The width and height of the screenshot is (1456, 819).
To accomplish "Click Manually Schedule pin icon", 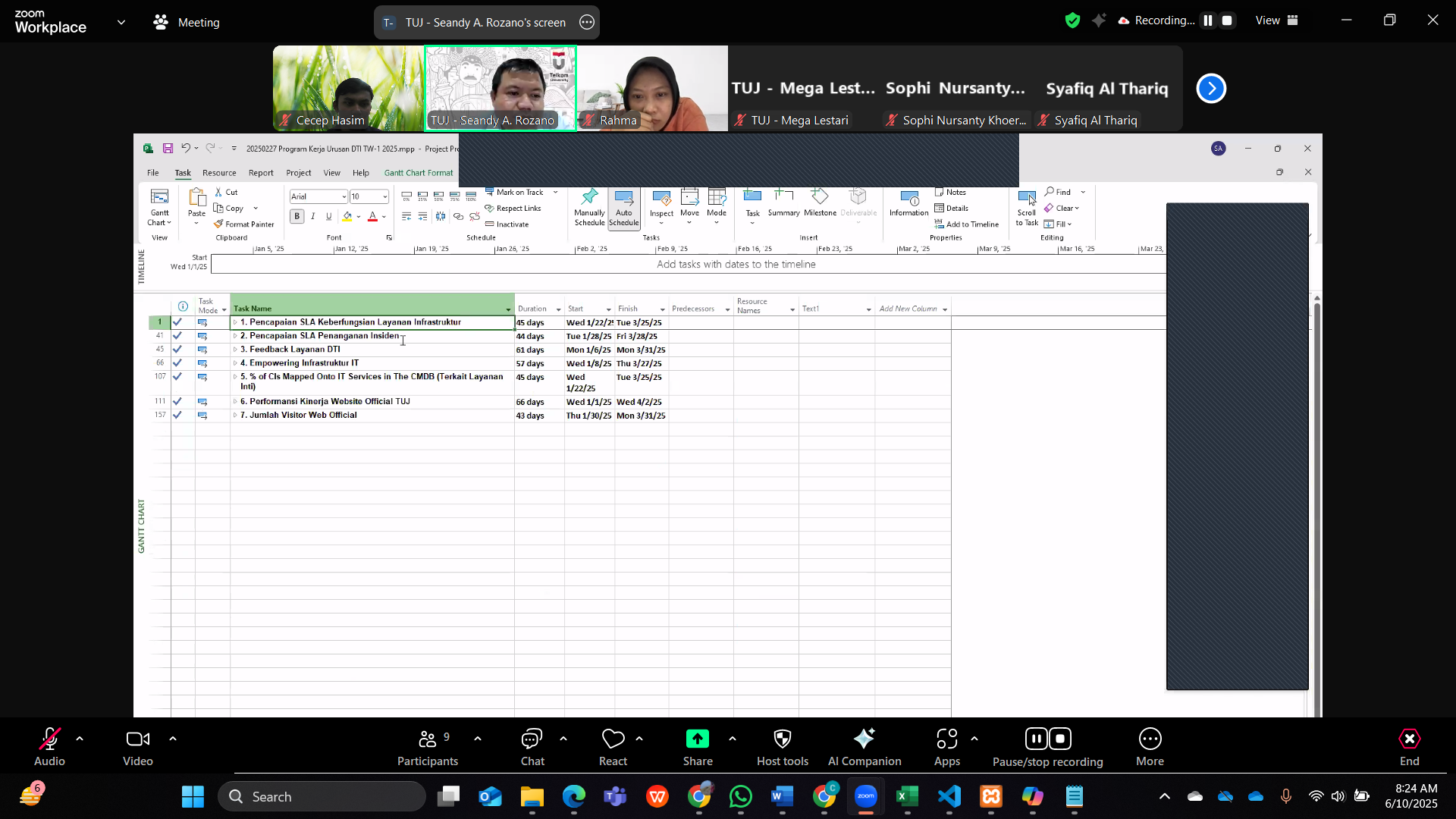I will click(x=589, y=199).
